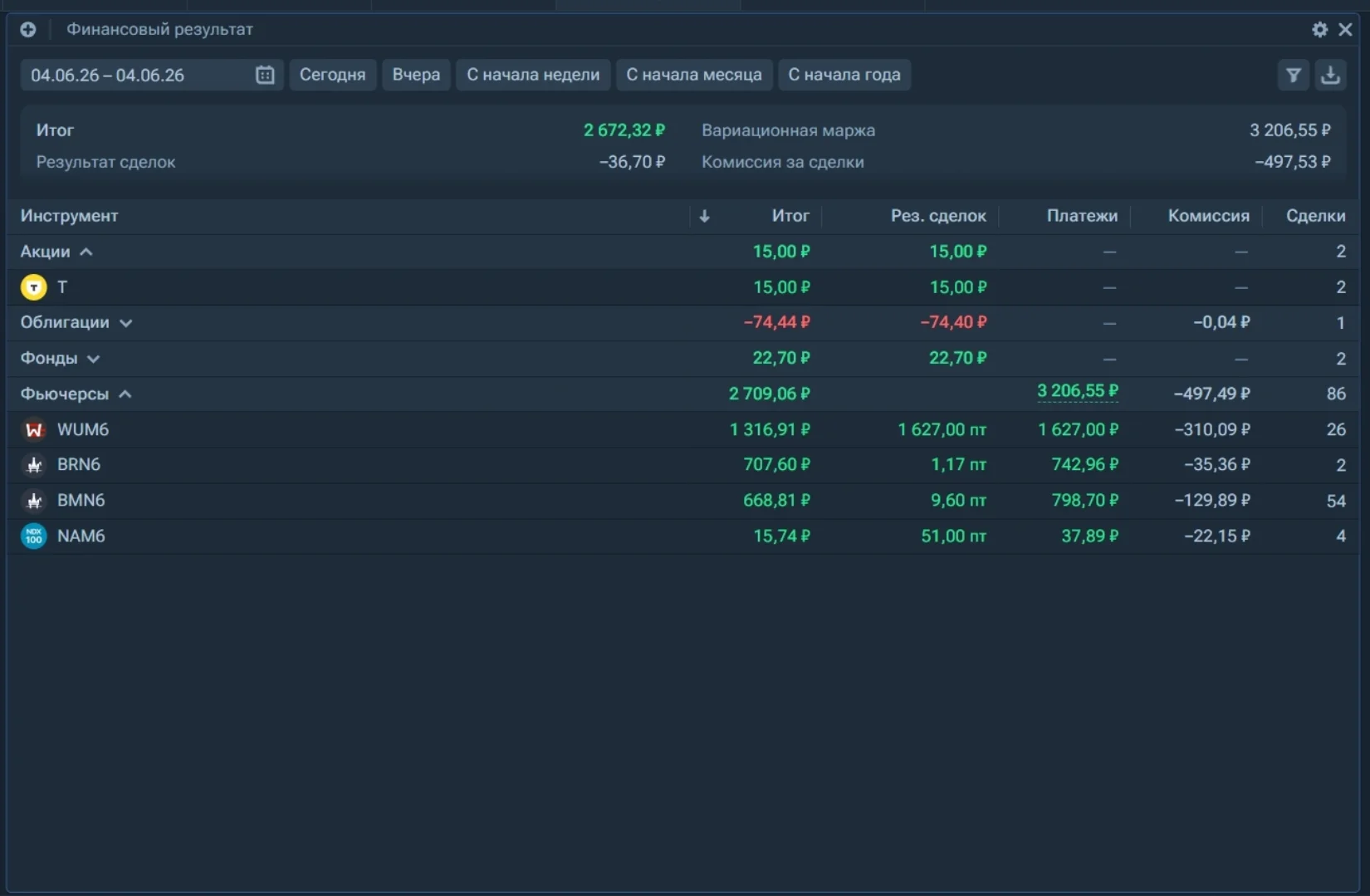The width and height of the screenshot is (1370, 896).
Task: Collapse the Акции group
Action: click(86, 252)
